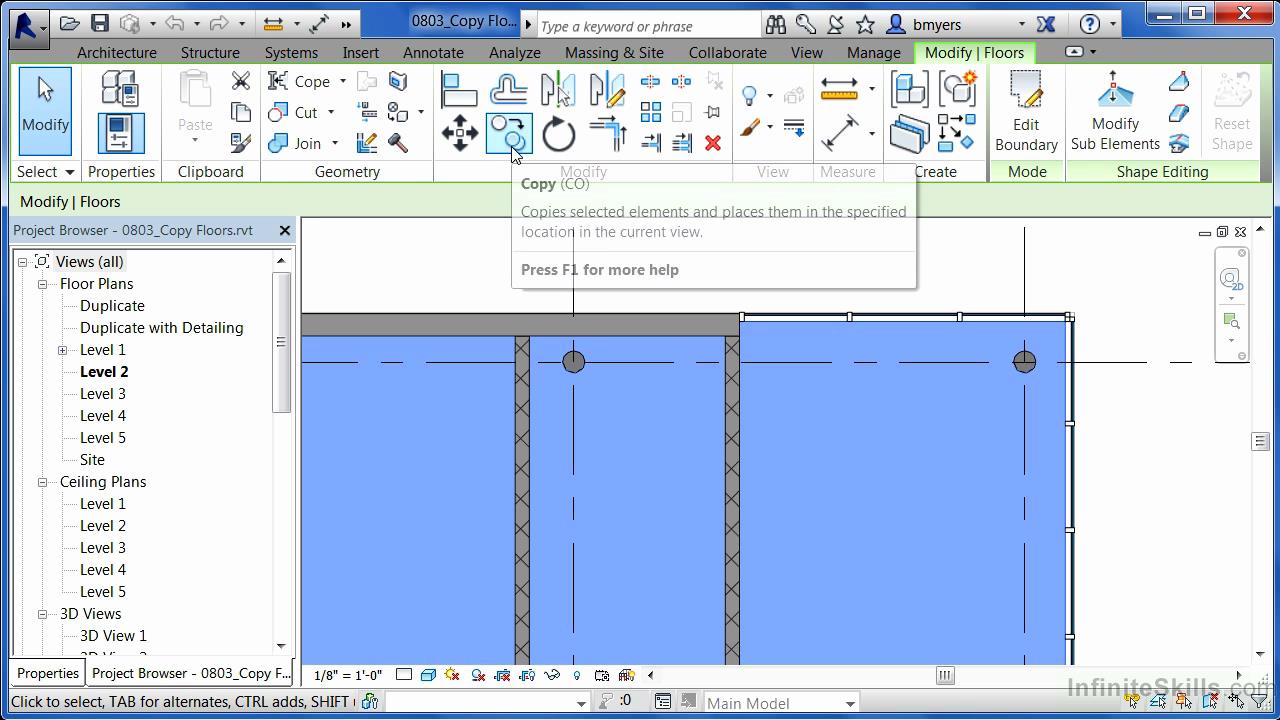Viewport: 1280px width, 720px height.
Task: Open the Site floor plan
Action: tap(92, 460)
